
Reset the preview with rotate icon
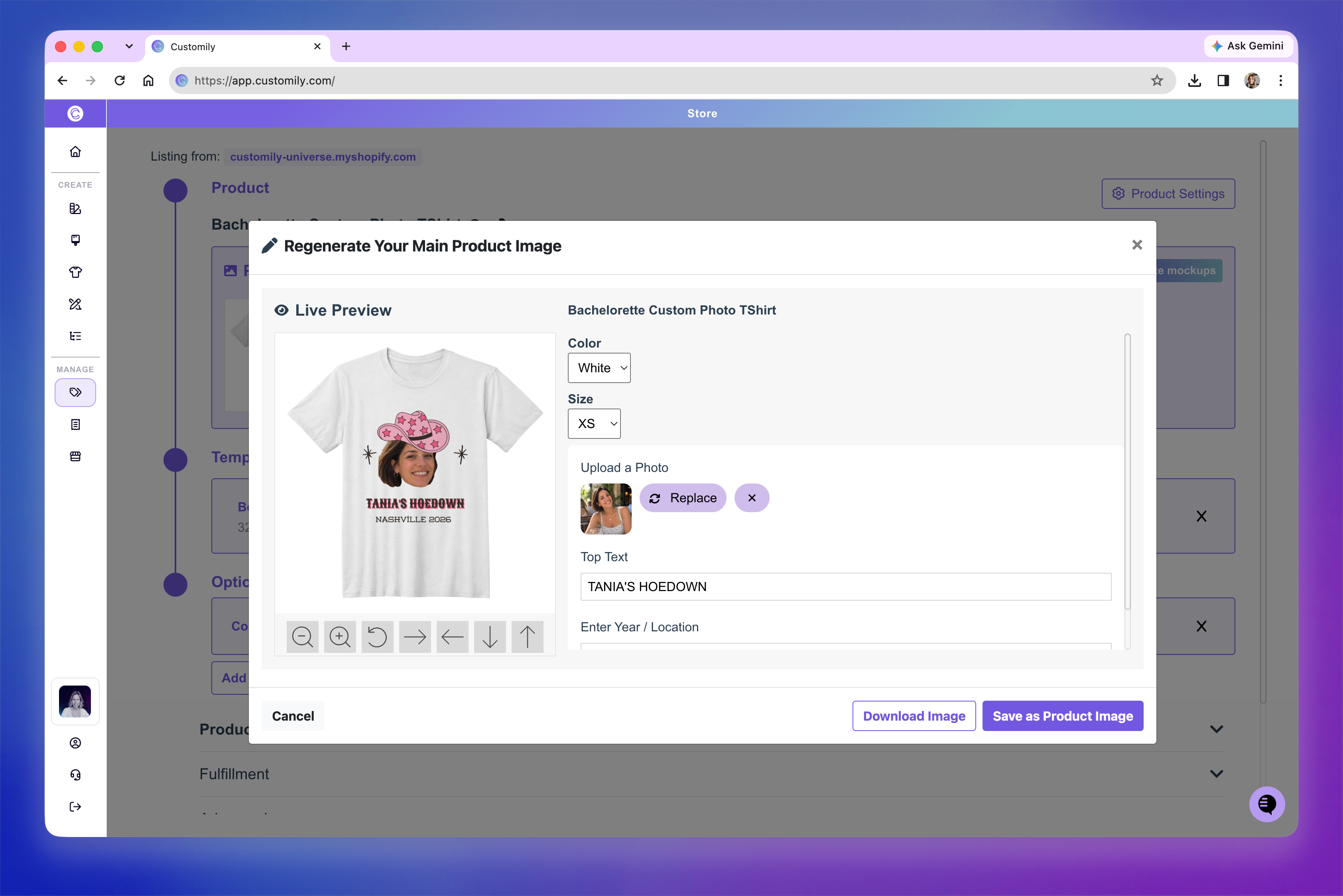(377, 637)
